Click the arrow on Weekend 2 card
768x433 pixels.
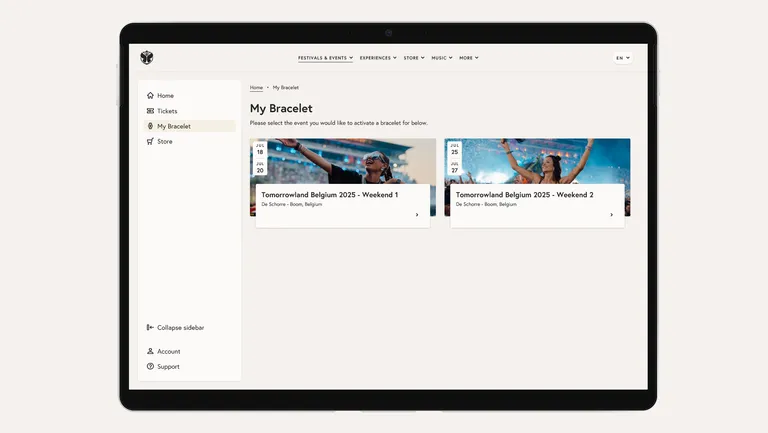(x=611, y=215)
